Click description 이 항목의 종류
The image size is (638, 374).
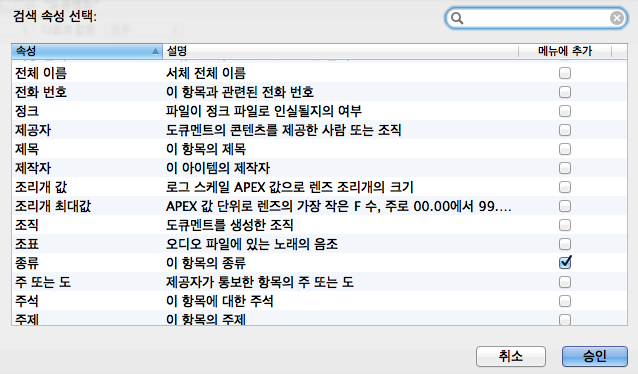[x=206, y=263]
